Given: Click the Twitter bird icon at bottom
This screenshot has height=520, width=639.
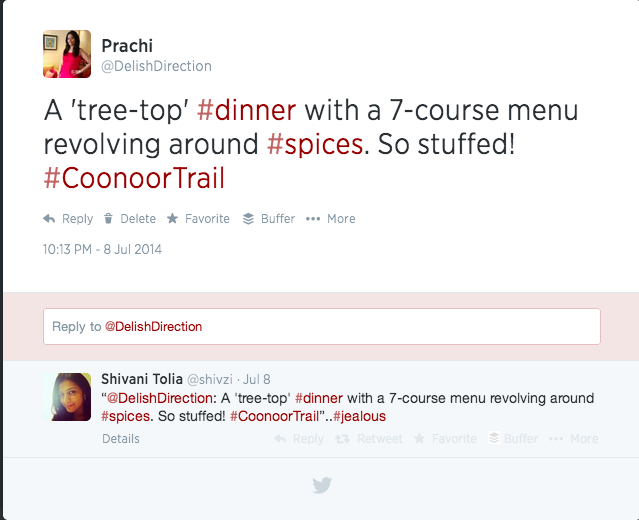Looking at the screenshot, I should 321,485.
